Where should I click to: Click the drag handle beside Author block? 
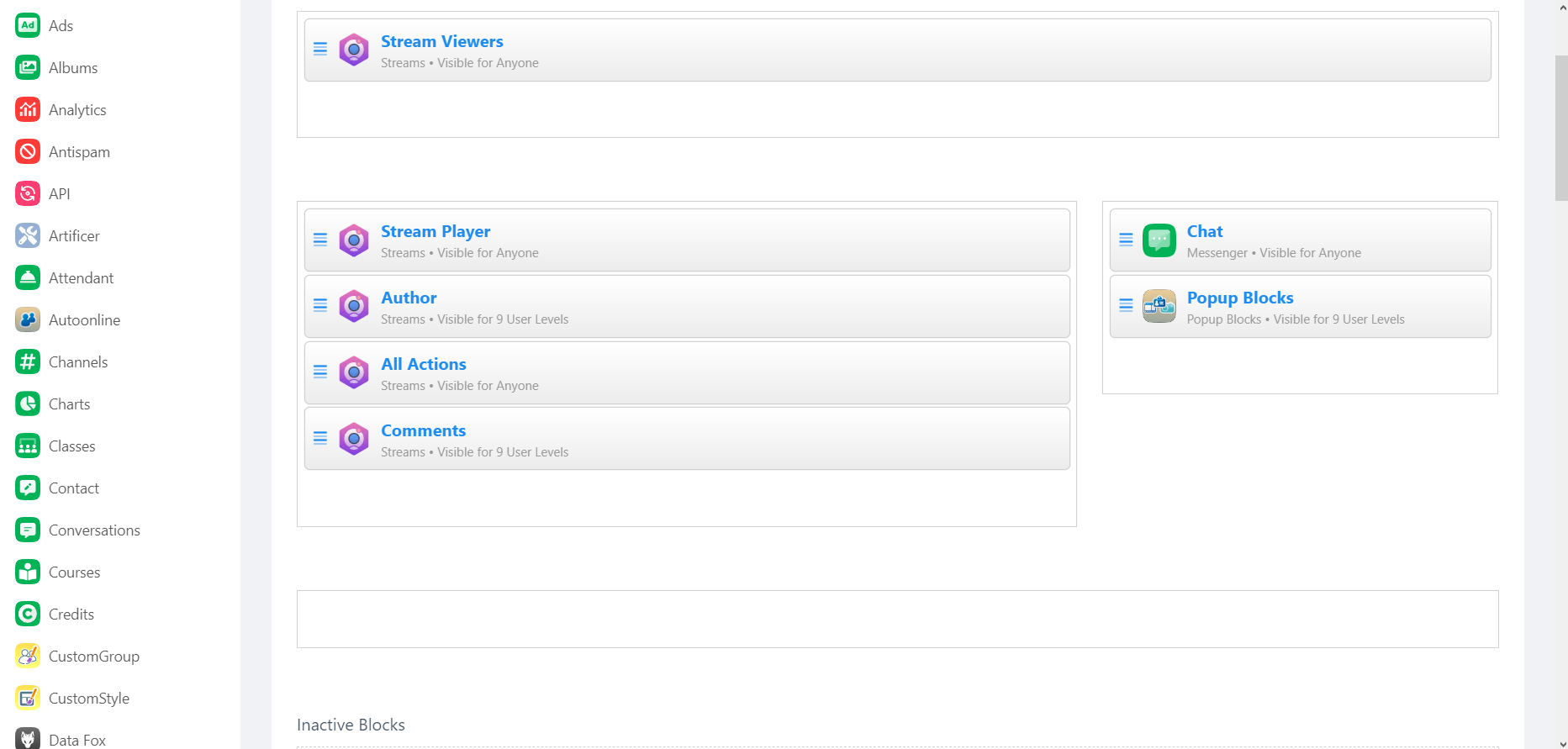click(320, 306)
